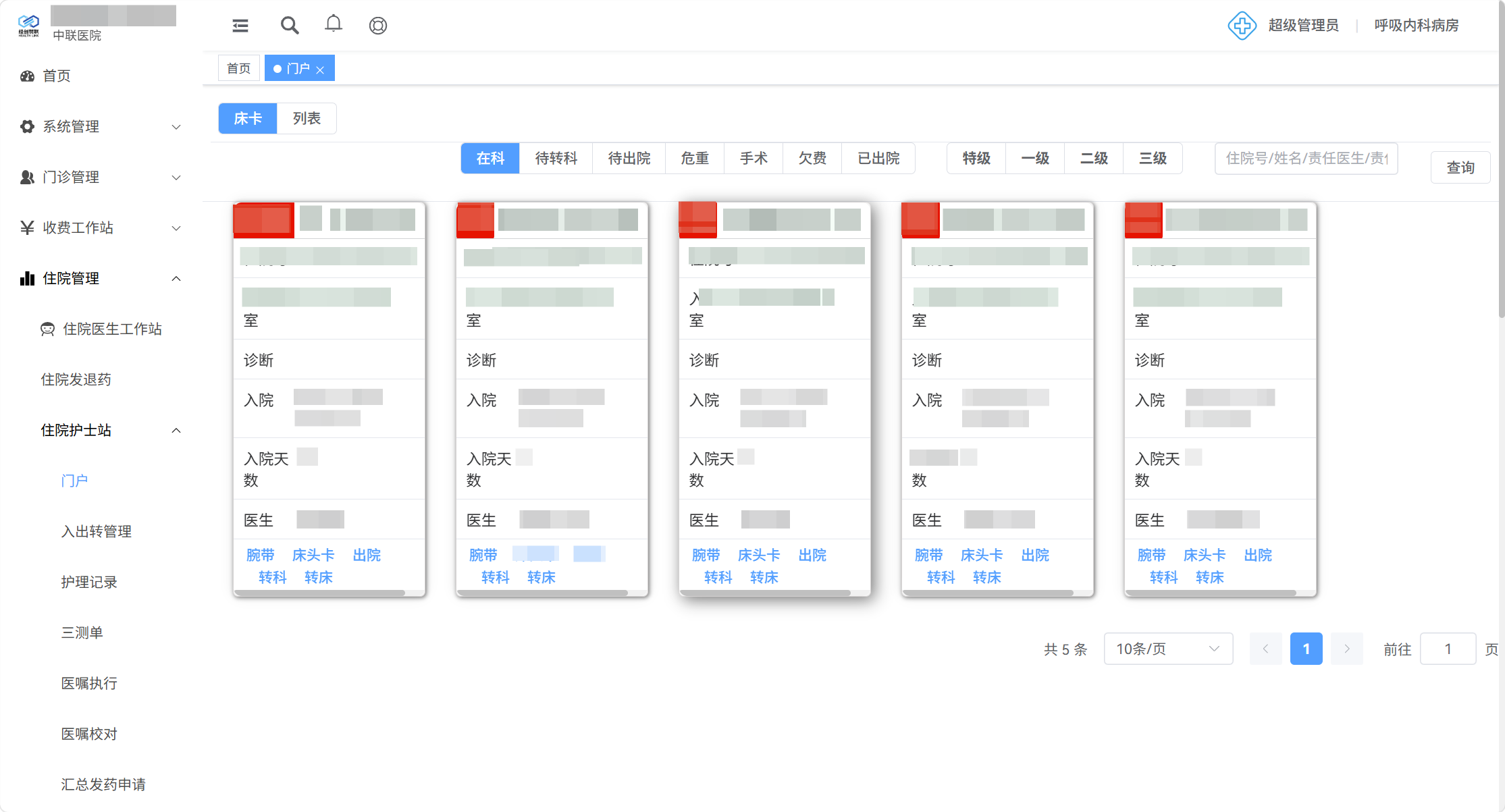
Task: Open search via the magnifier icon
Action: [x=290, y=26]
